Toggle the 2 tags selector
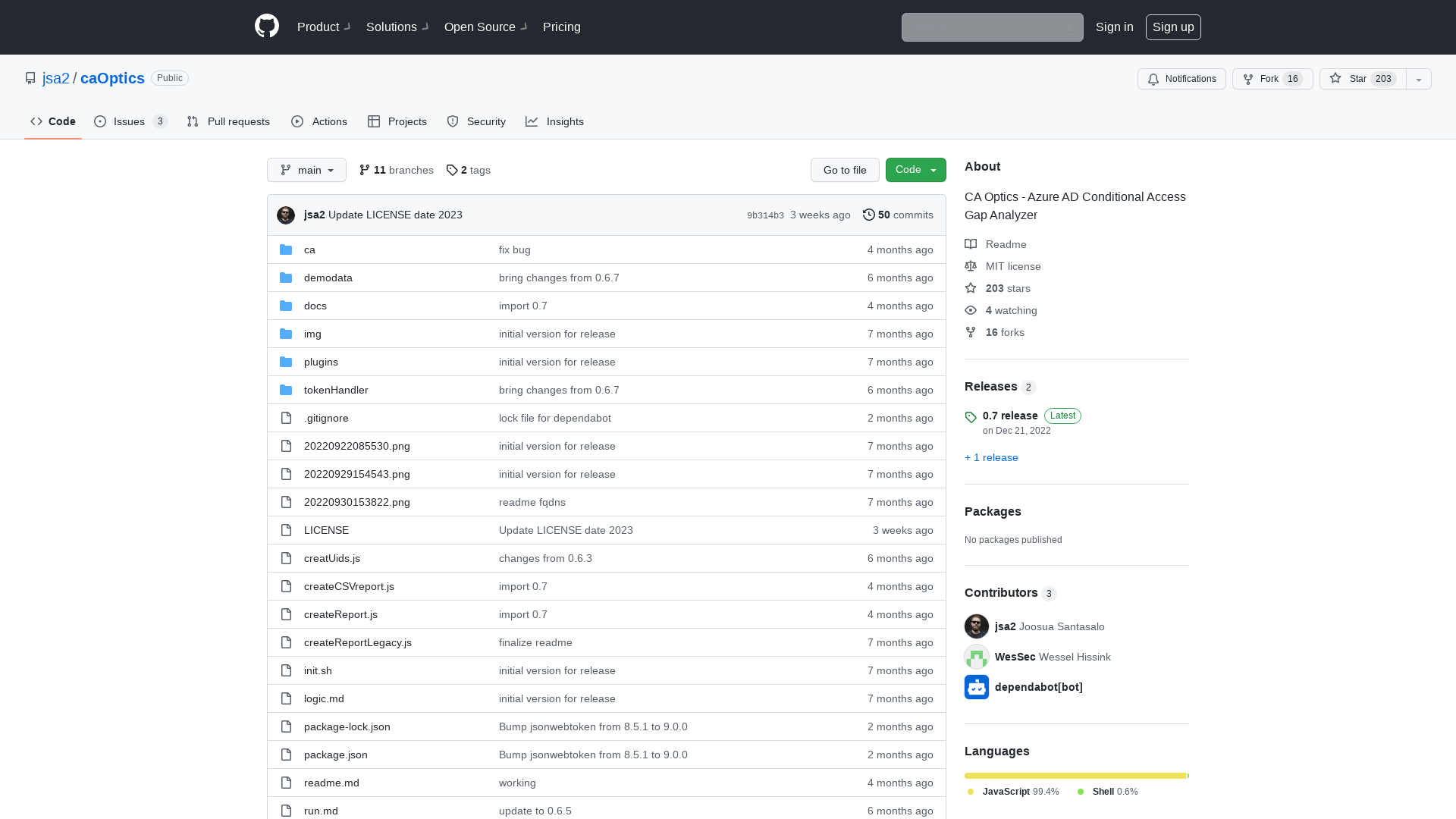This screenshot has height=819, width=1456. click(x=468, y=169)
